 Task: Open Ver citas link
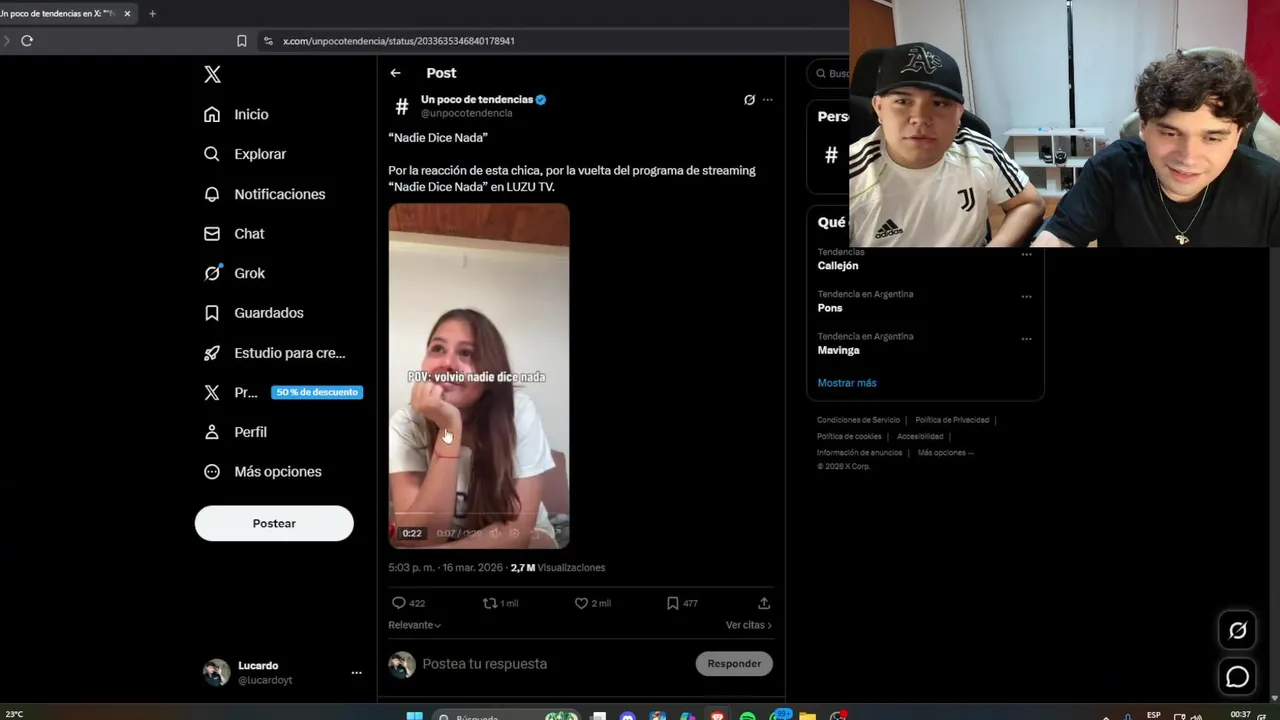click(x=749, y=625)
